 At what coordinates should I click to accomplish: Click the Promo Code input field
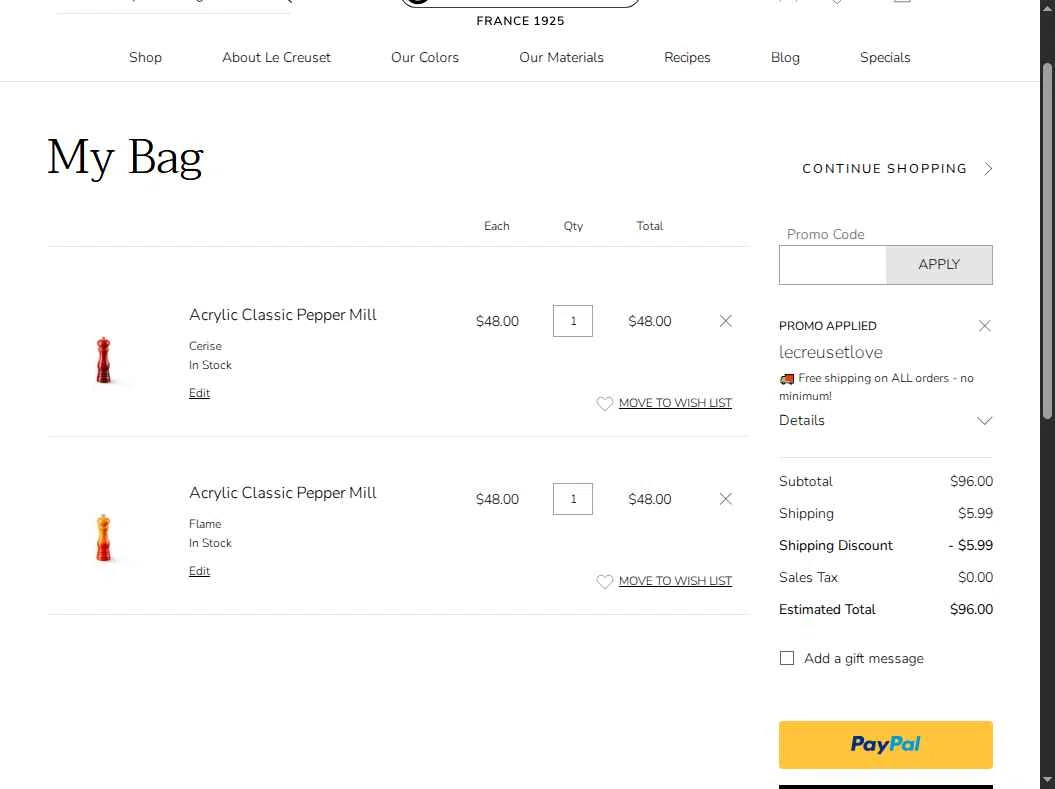[833, 264]
